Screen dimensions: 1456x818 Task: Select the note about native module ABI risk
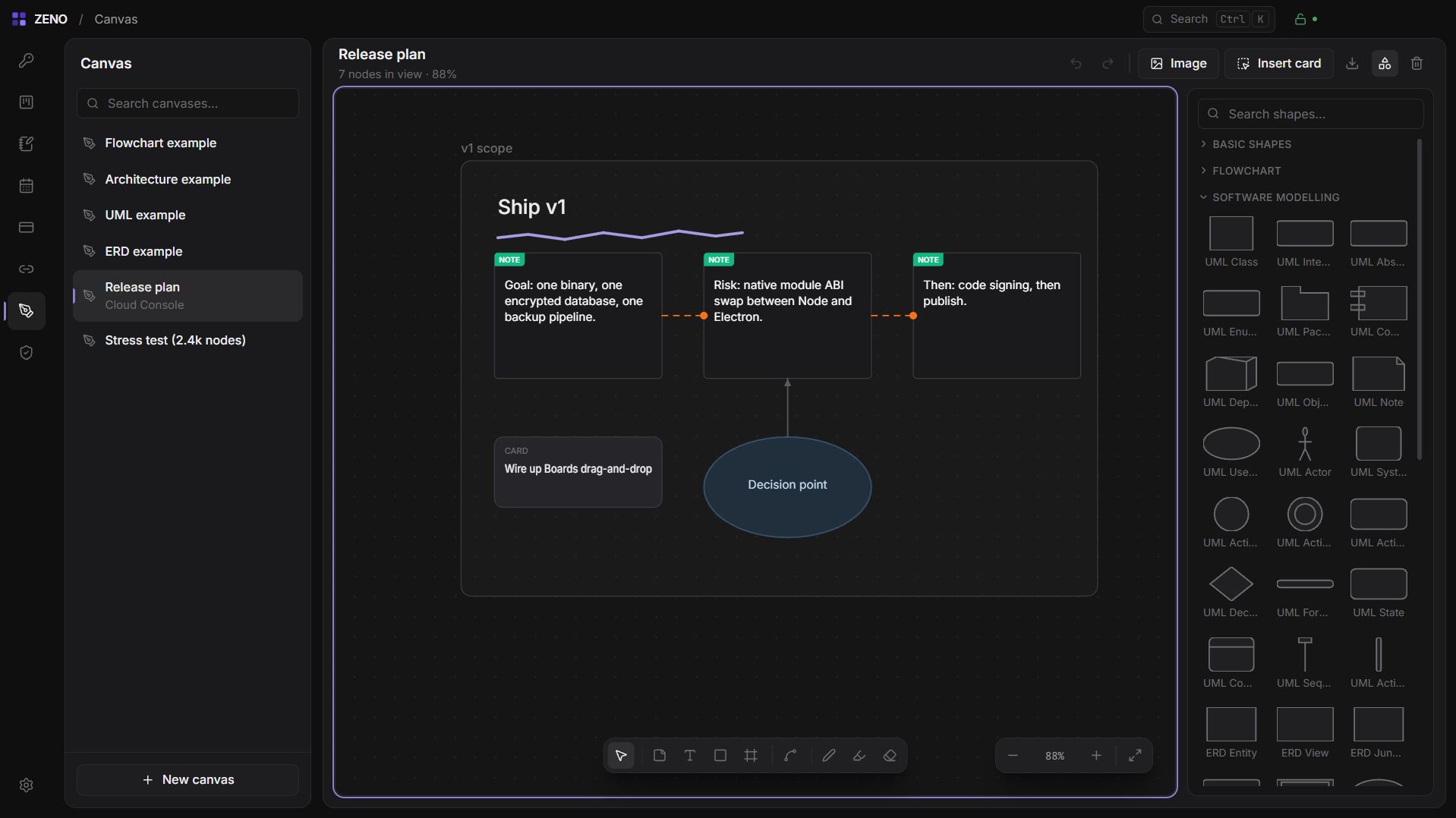click(787, 316)
